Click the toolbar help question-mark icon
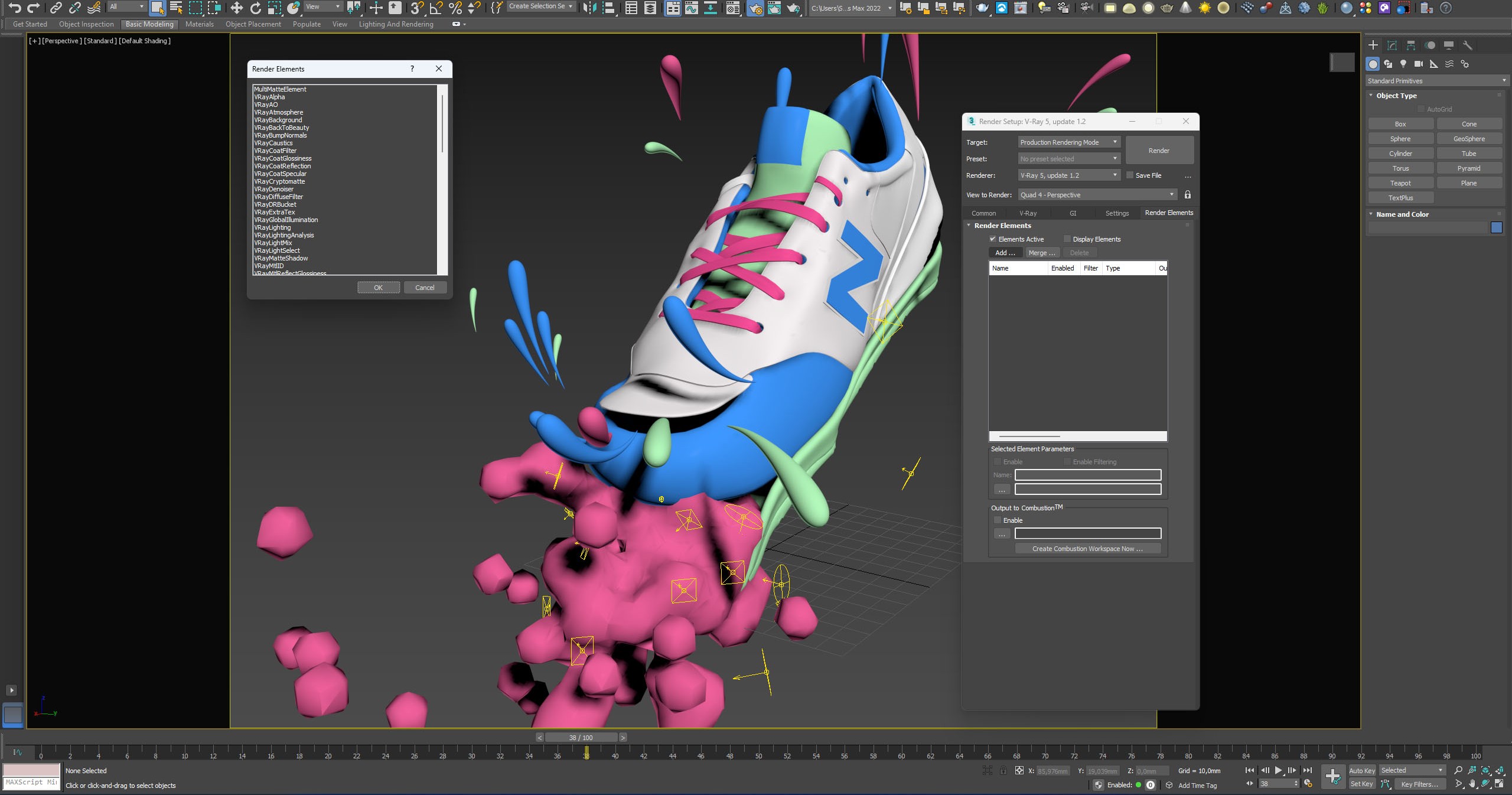Viewport: 1512px width, 795px height. [1445, 8]
